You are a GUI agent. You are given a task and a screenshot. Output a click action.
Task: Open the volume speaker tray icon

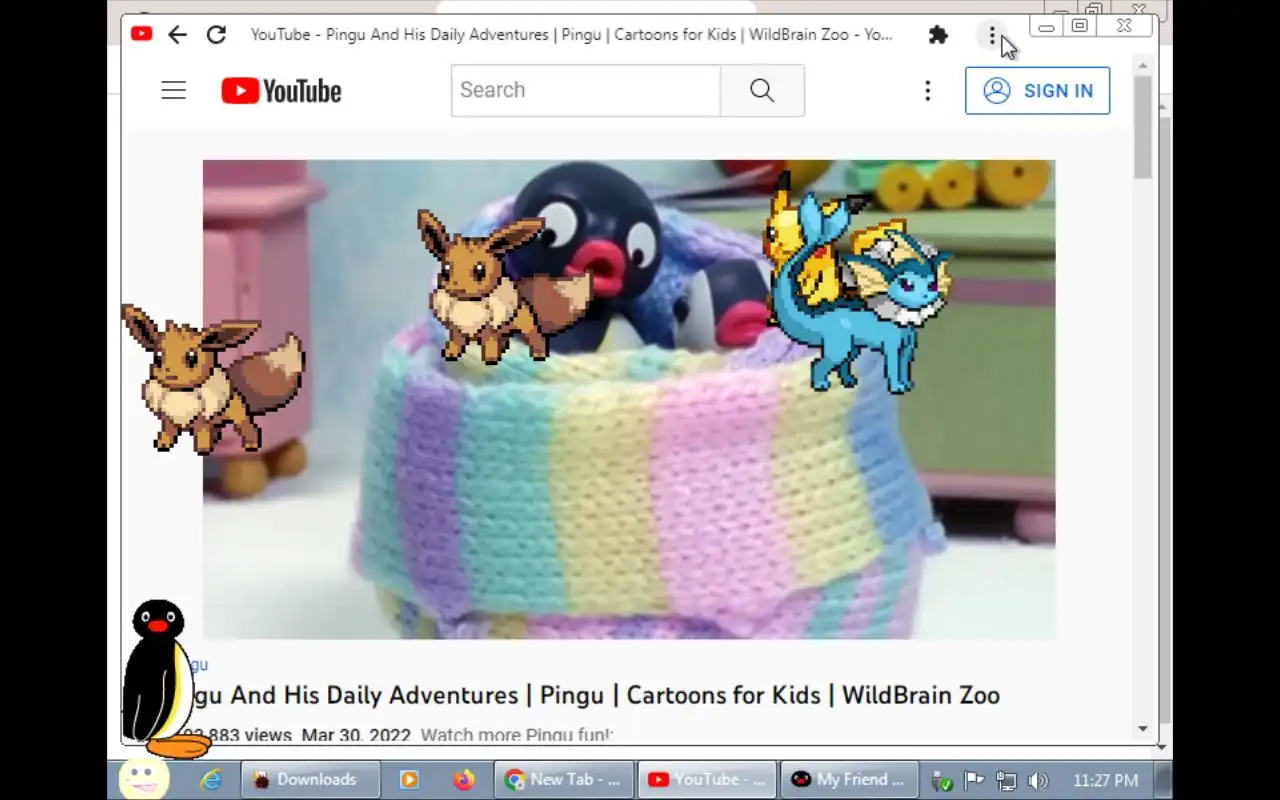pyautogui.click(x=1038, y=781)
